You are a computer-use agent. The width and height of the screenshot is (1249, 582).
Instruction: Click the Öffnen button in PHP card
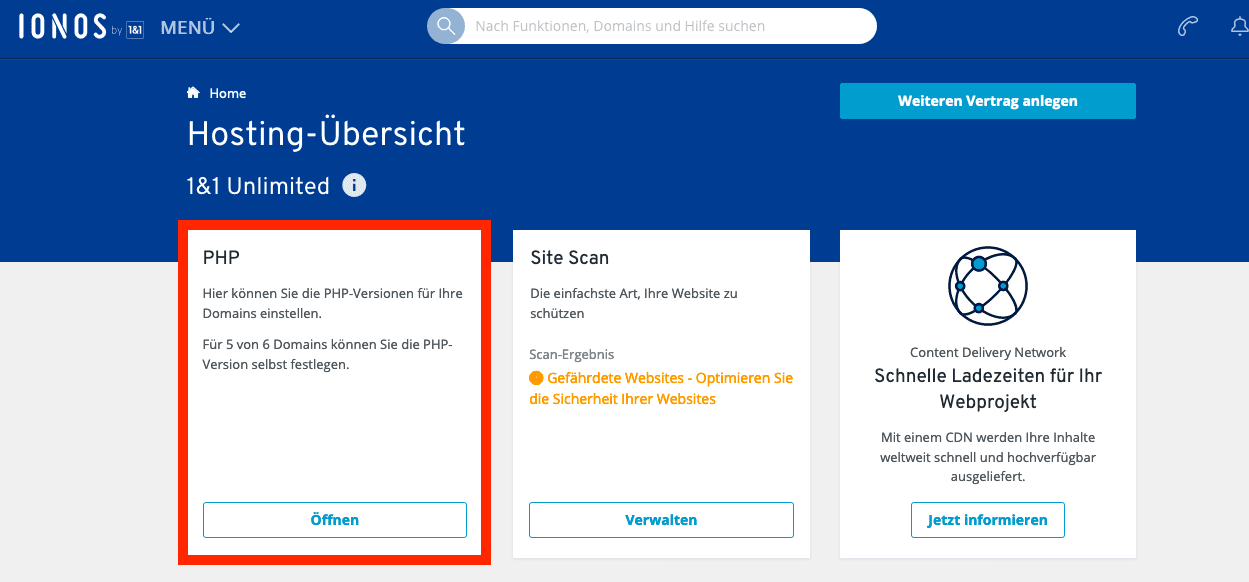(x=335, y=520)
